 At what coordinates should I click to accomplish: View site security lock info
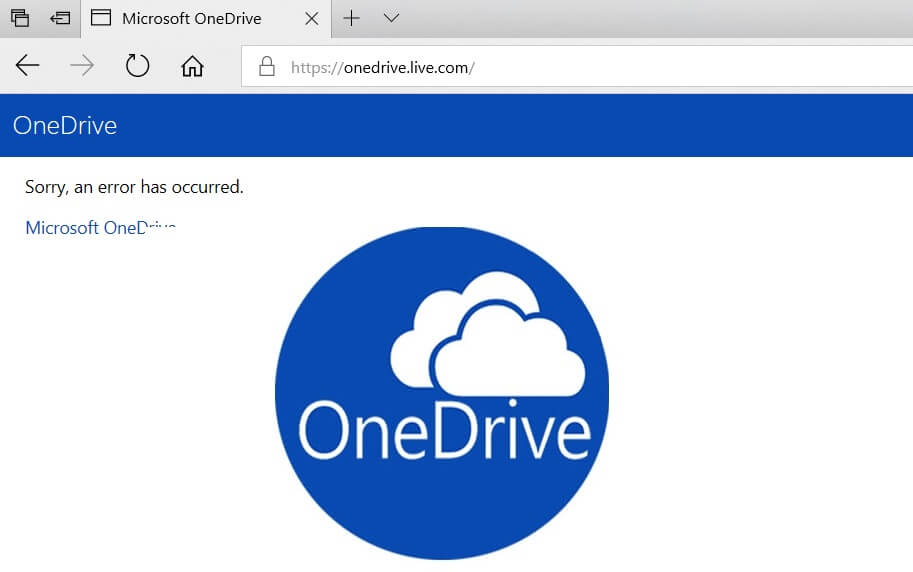267,66
